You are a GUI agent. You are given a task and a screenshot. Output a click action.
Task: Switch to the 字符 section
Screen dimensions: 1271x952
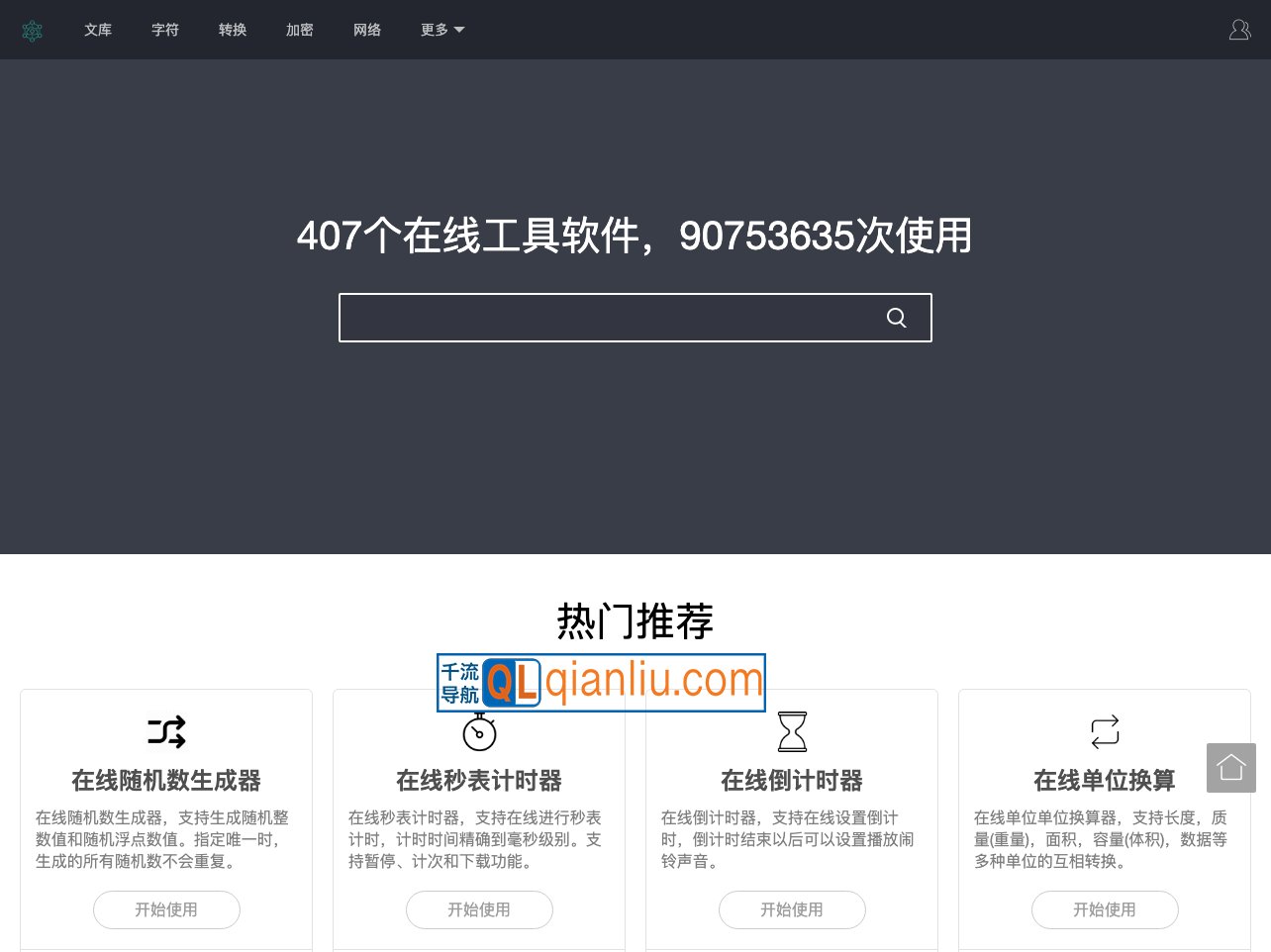pyautogui.click(x=165, y=30)
